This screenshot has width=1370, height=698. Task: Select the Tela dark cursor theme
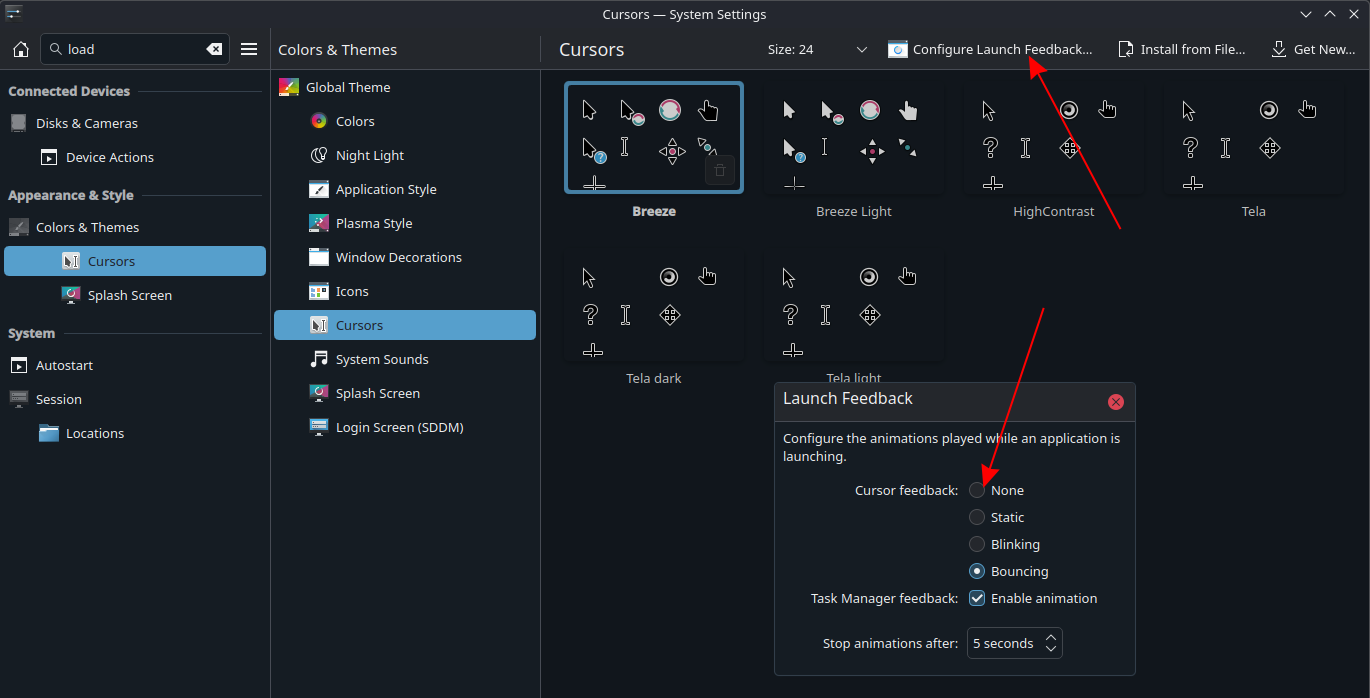coord(654,307)
